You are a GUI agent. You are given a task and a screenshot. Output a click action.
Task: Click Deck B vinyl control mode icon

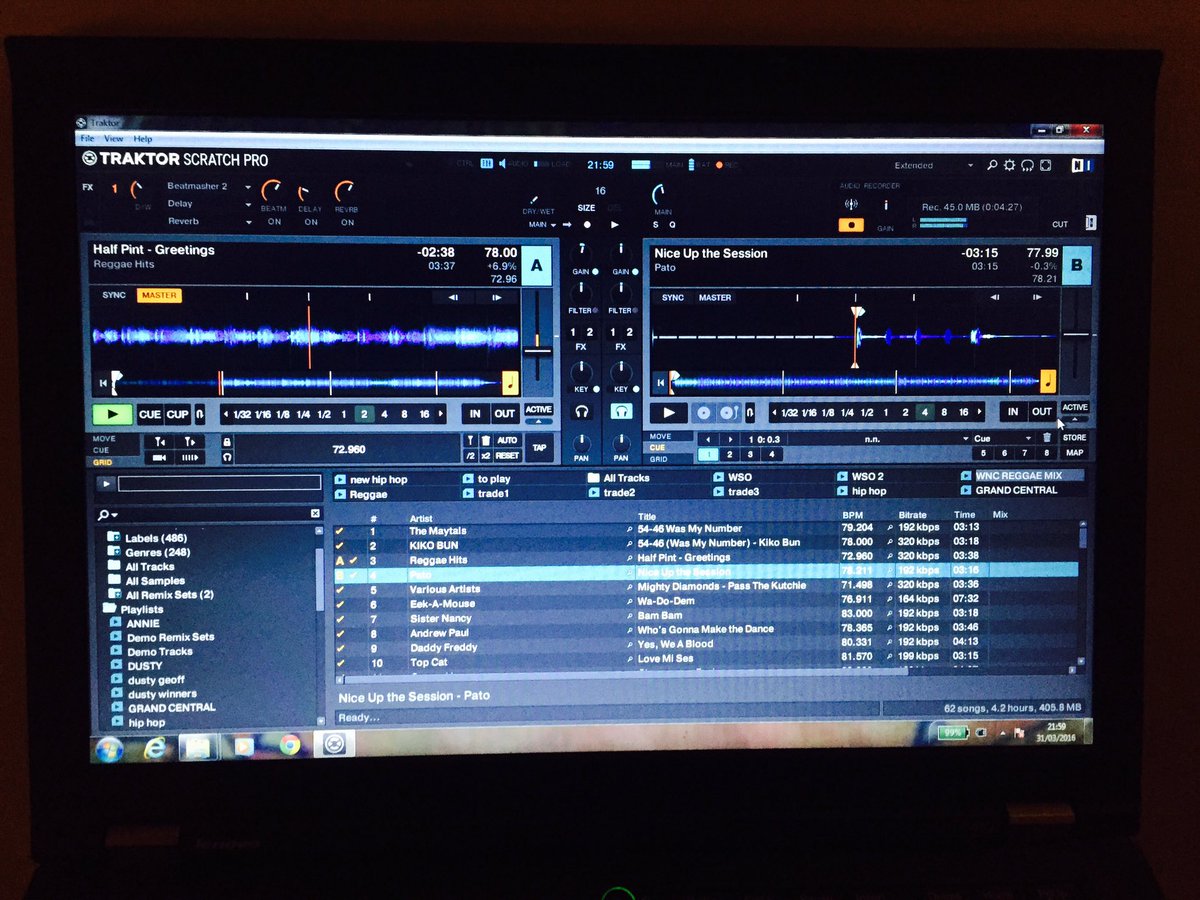click(705, 413)
